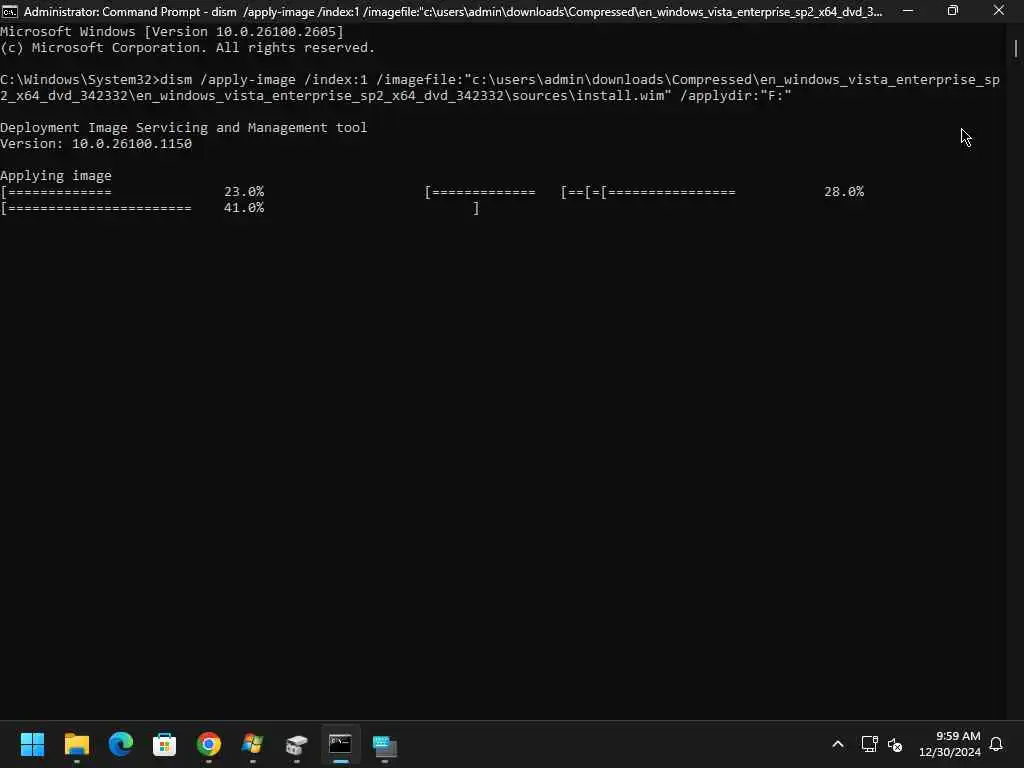This screenshot has height=768, width=1024.
Task: Restore down the Command Prompt window
Action: point(953,11)
